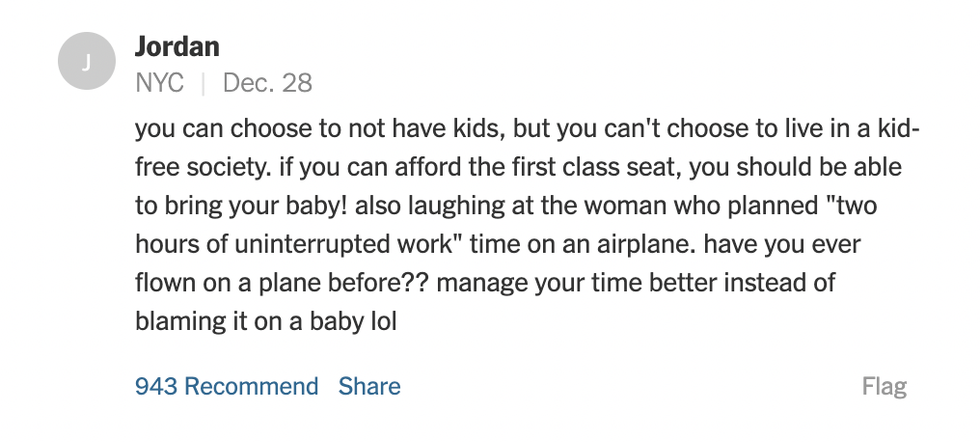The height and width of the screenshot is (442, 980).
Task: Flag Jordan's comment
Action: tap(884, 386)
